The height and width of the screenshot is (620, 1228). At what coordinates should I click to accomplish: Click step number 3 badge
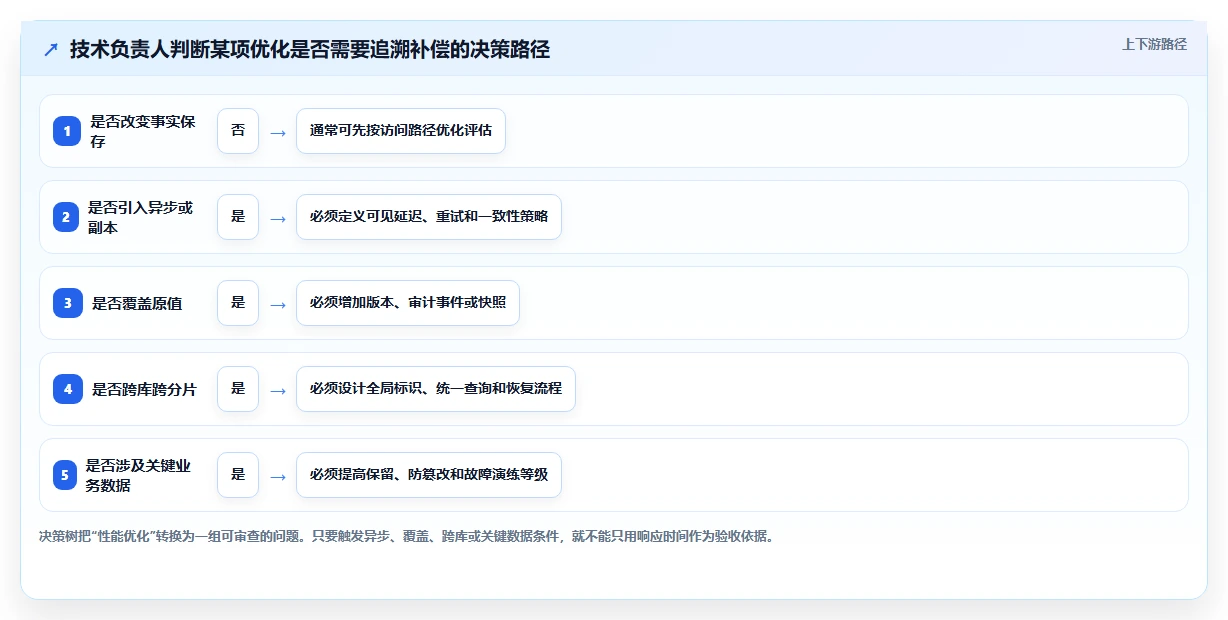pos(67,303)
